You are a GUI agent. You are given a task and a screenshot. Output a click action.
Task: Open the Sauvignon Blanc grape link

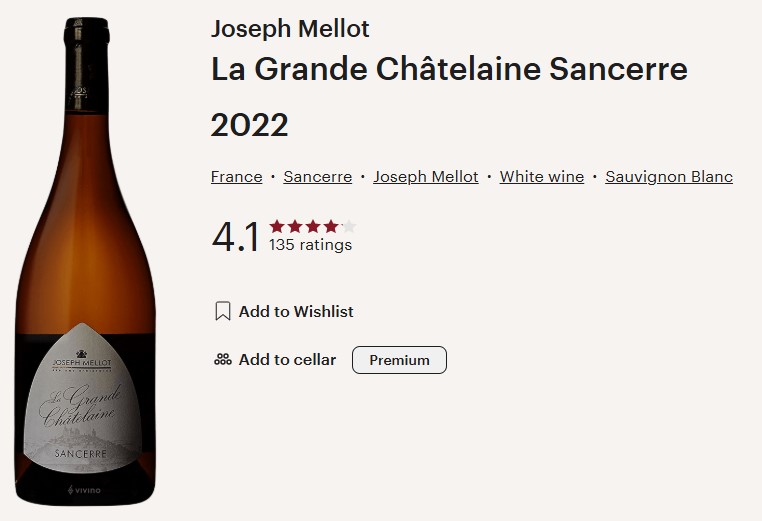click(x=669, y=177)
